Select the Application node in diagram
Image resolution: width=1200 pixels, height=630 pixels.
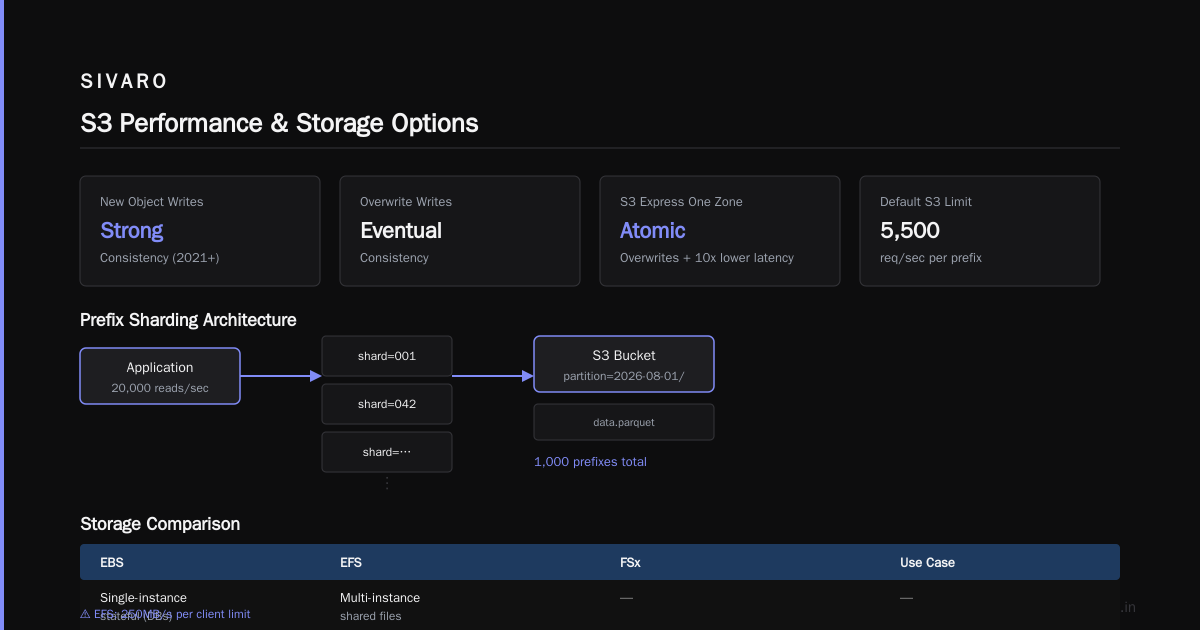point(160,376)
